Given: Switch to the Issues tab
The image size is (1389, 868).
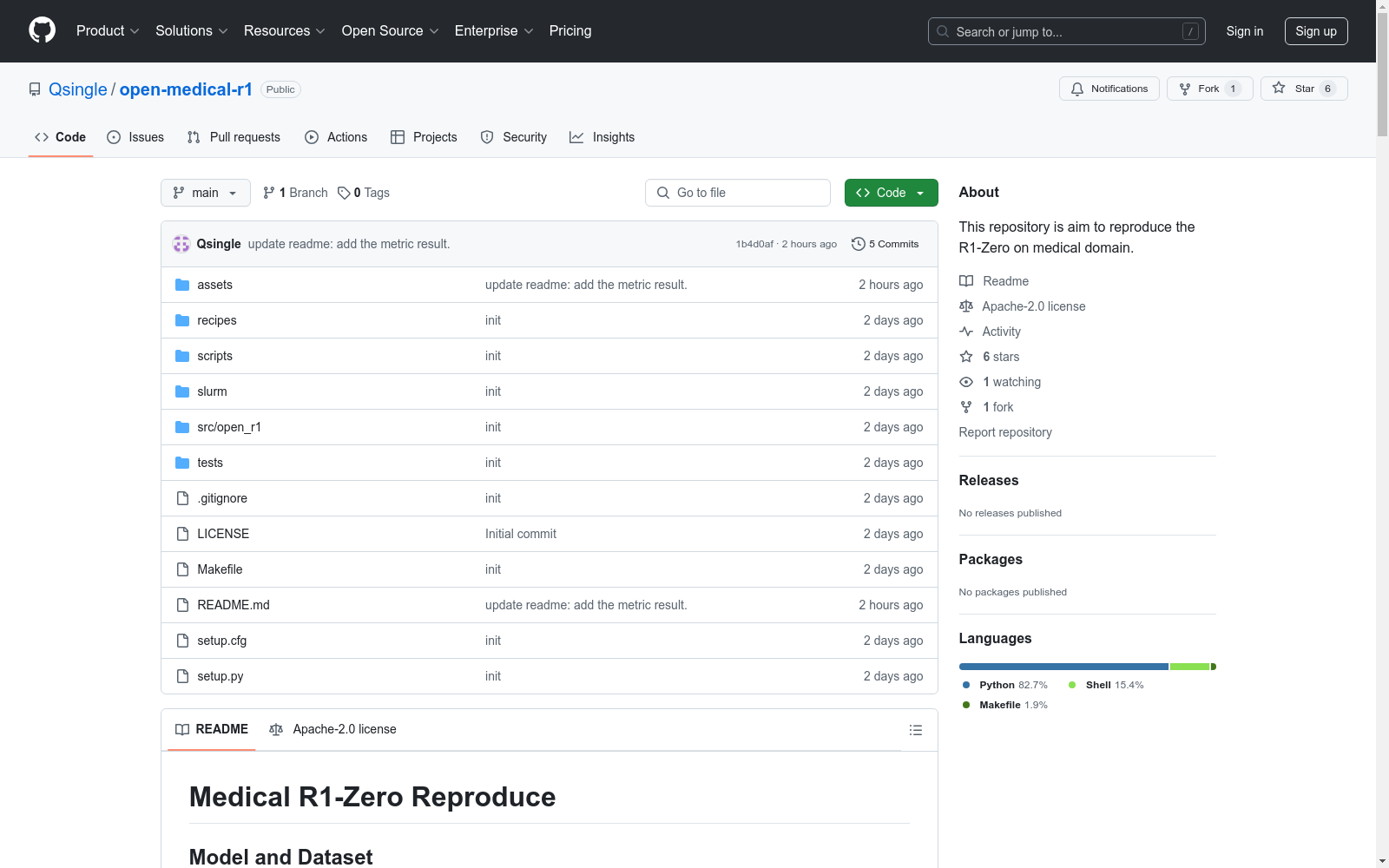Looking at the screenshot, I should point(135,137).
